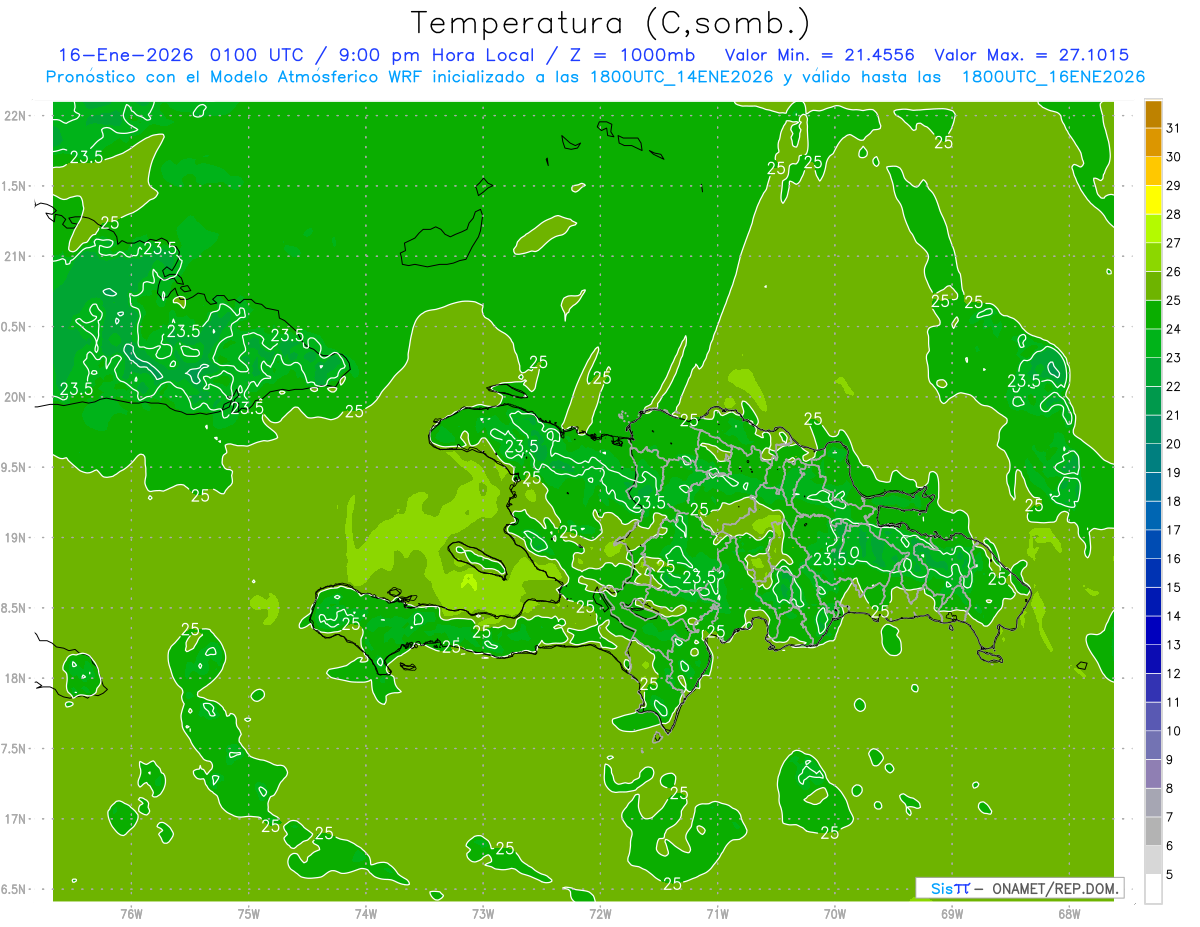Select the 'Valor Min. = 21.4556' text

[820, 55]
